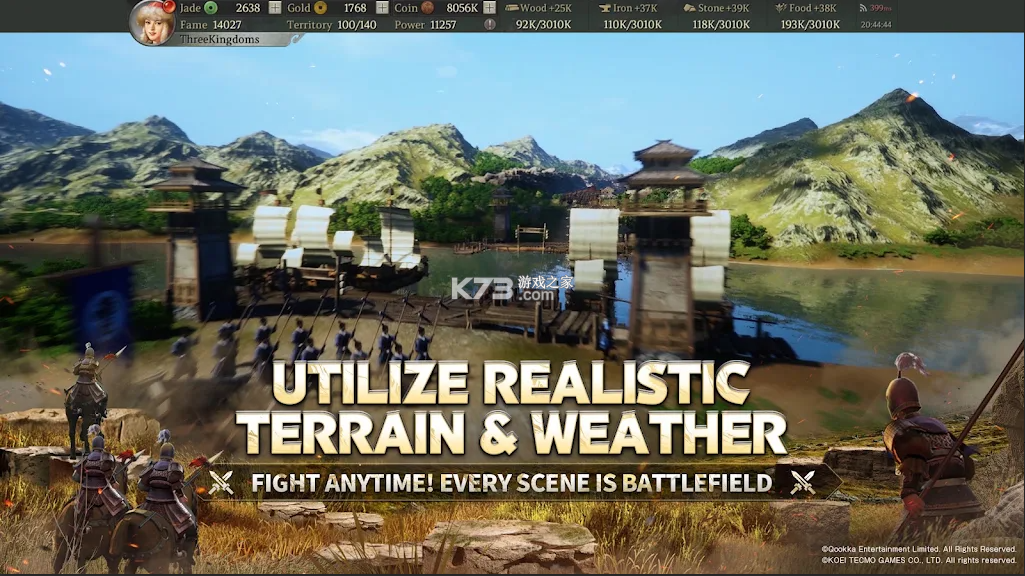Click the 399ms latency readout
1025x576 pixels.
[881, 8]
